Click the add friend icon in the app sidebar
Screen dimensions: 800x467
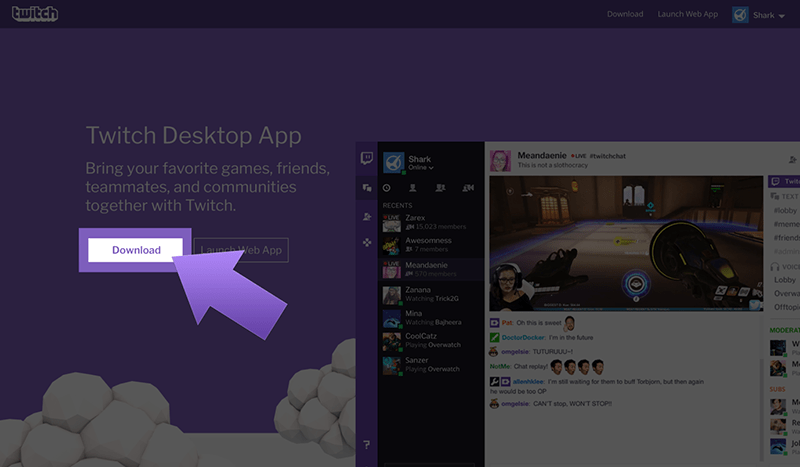click(367, 217)
